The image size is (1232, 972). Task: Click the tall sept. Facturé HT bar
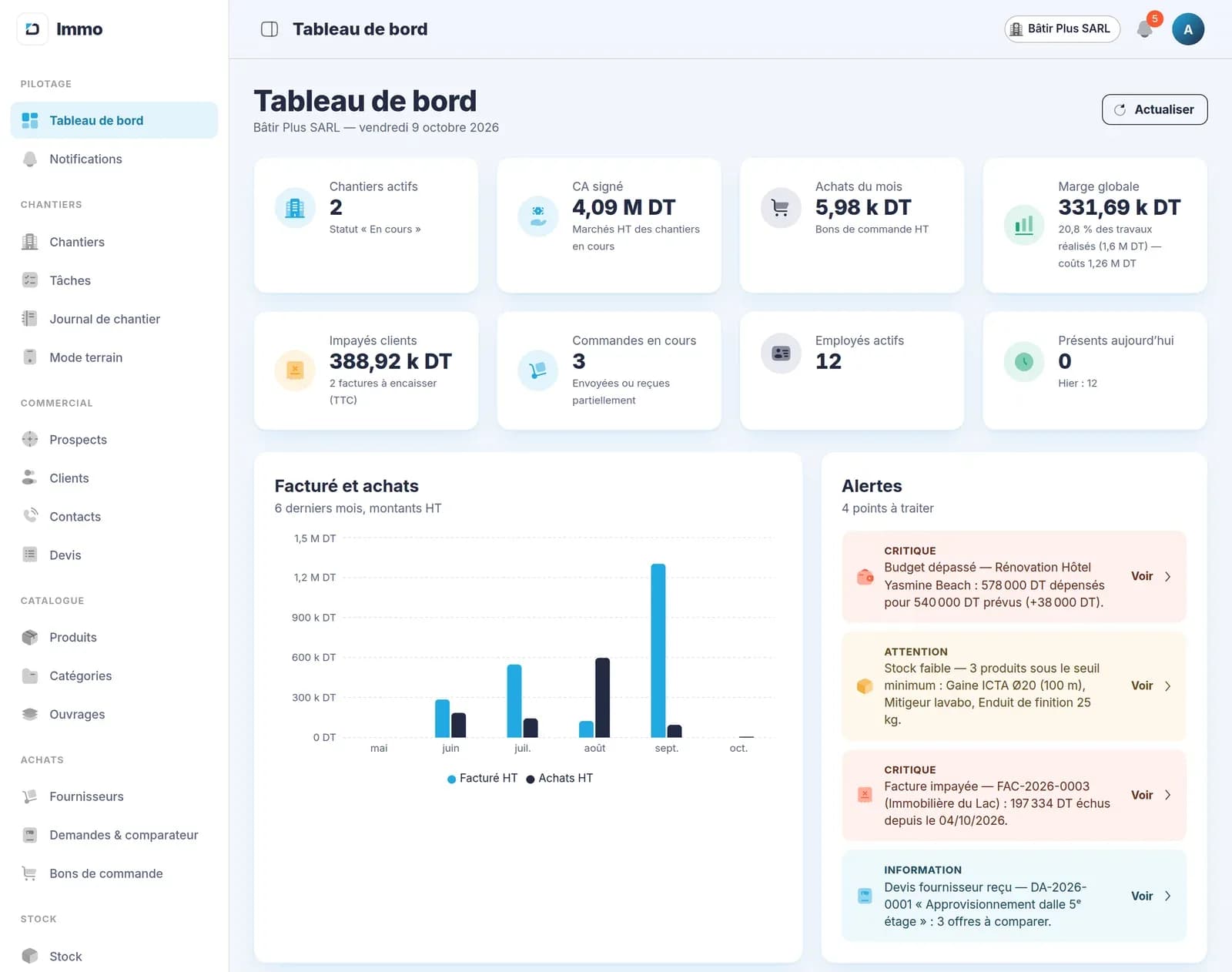pyautogui.click(x=658, y=651)
